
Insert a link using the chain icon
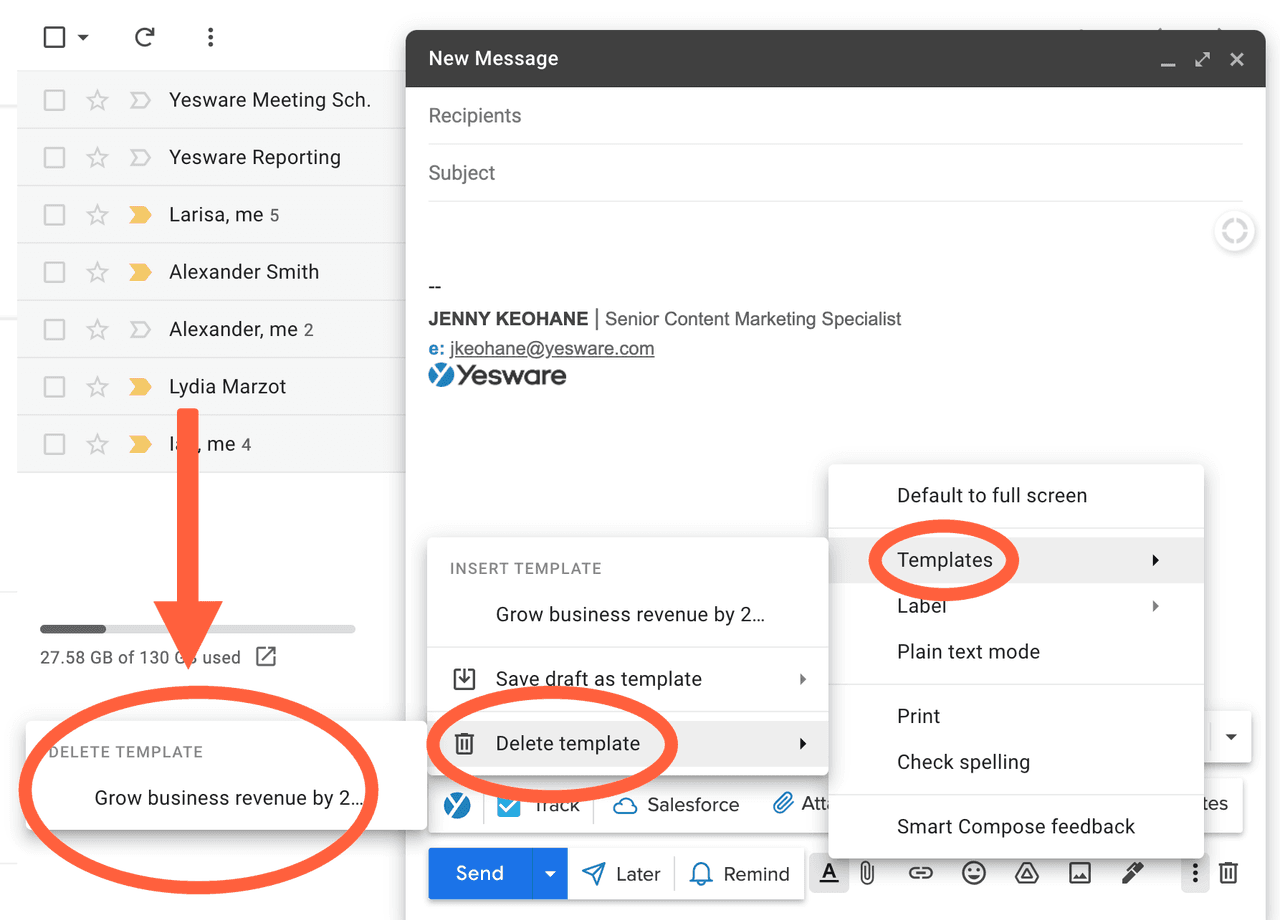click(920, 873)
